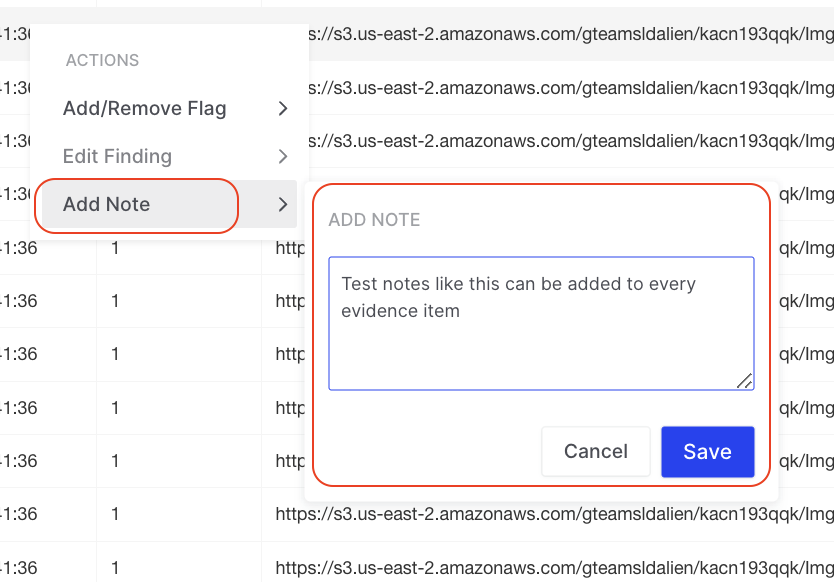Viewport: 834px width, 582px height.
Task: Save the note with the Save button
Action: 707,452
